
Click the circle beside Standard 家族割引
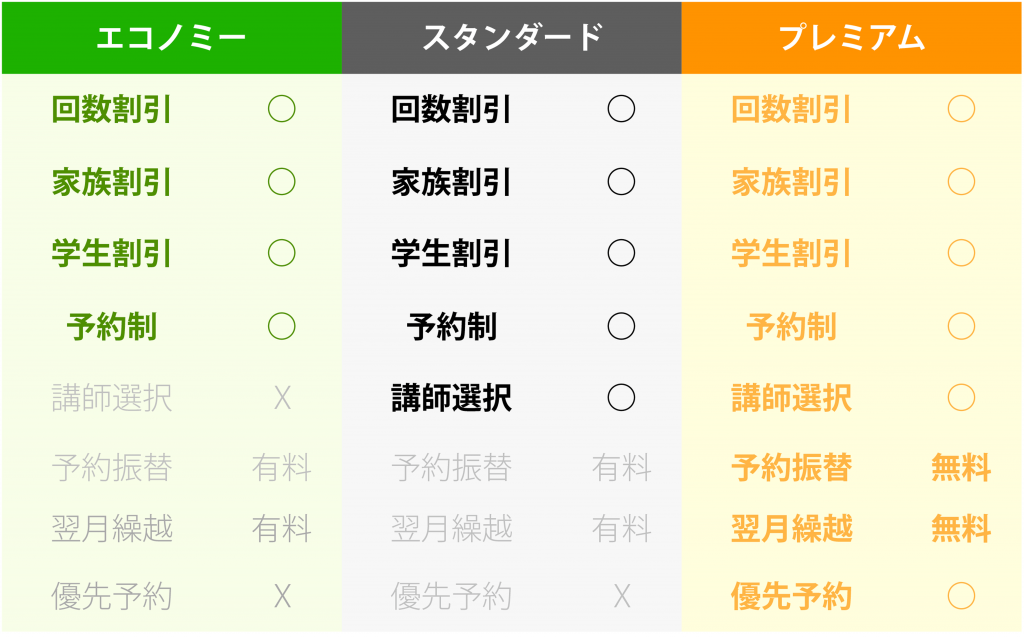point(621,182)
